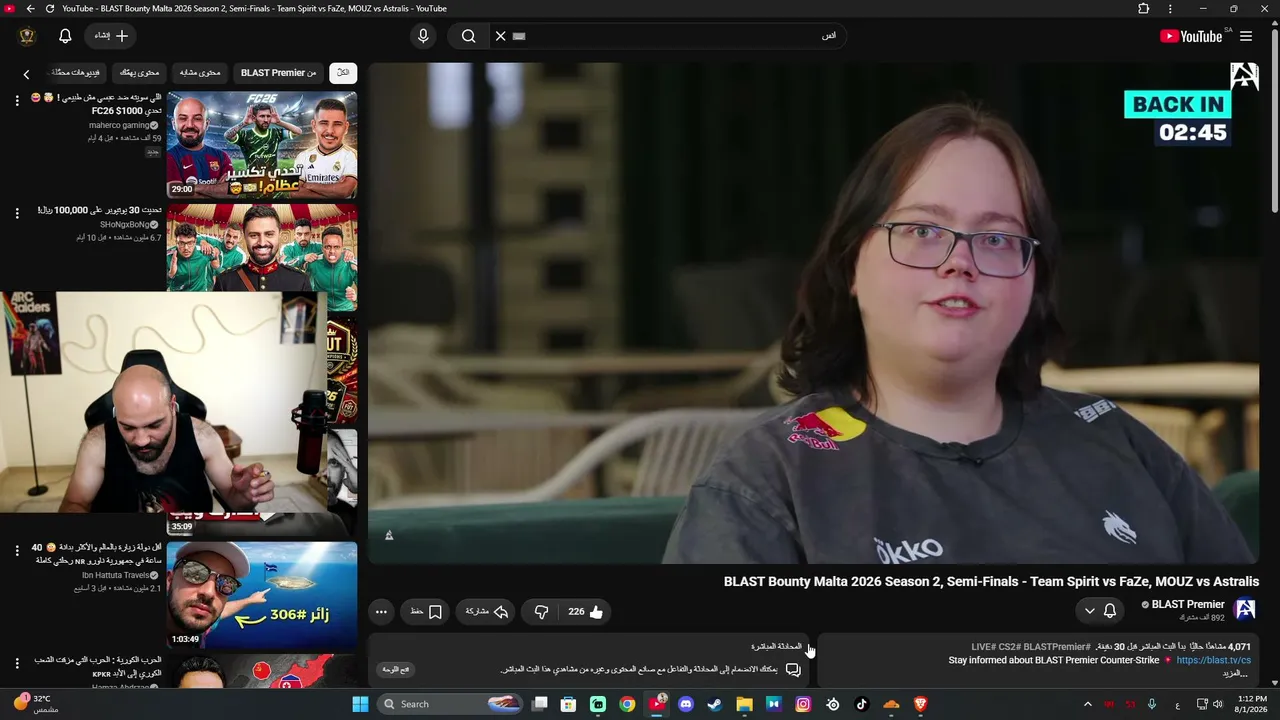Click the Ibn Hattuta Travels channel name
This screenshot has height=720, width=1280.
(115, 575)
